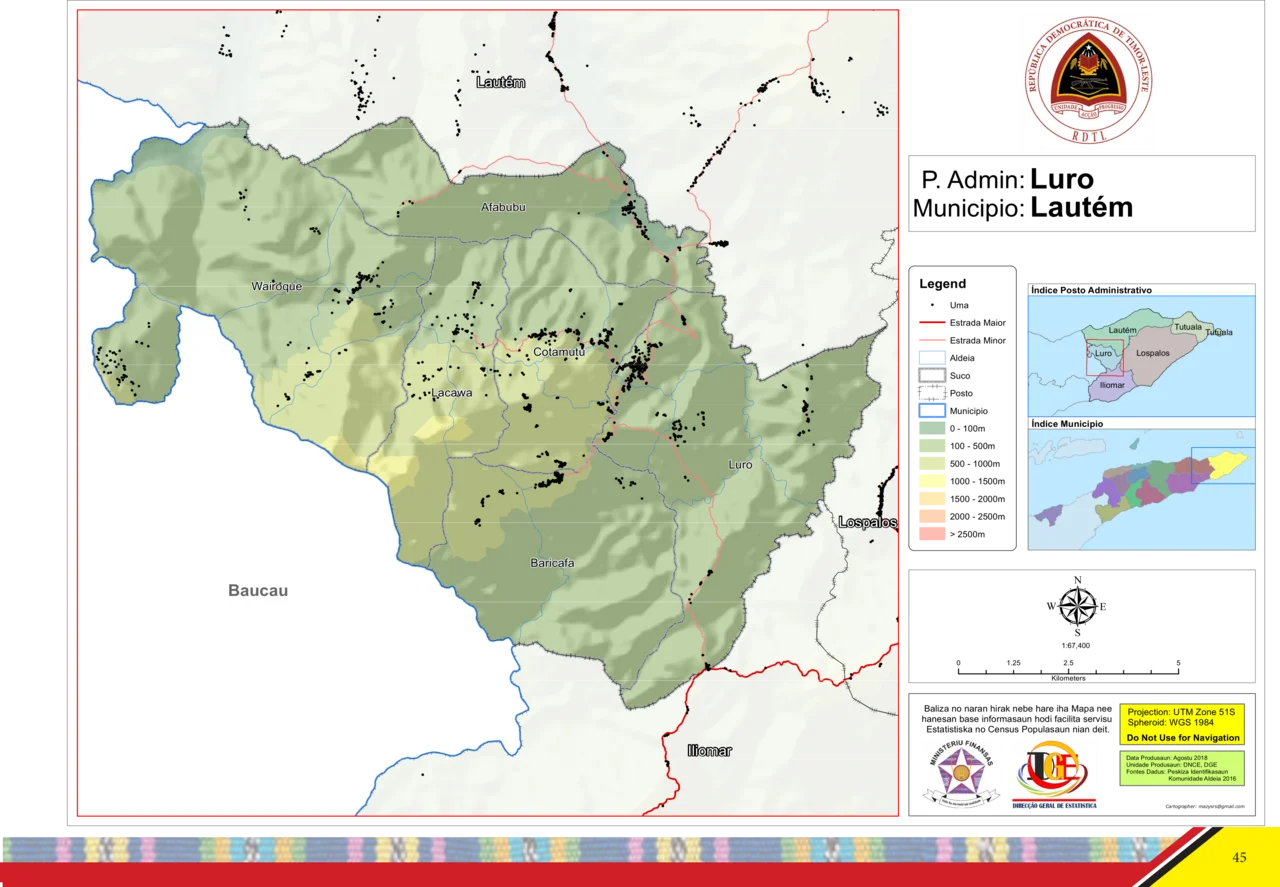Click the red extent rectangle around Luro in inset
Viewport: 1280px width, 887px height.
(1104, 357)
